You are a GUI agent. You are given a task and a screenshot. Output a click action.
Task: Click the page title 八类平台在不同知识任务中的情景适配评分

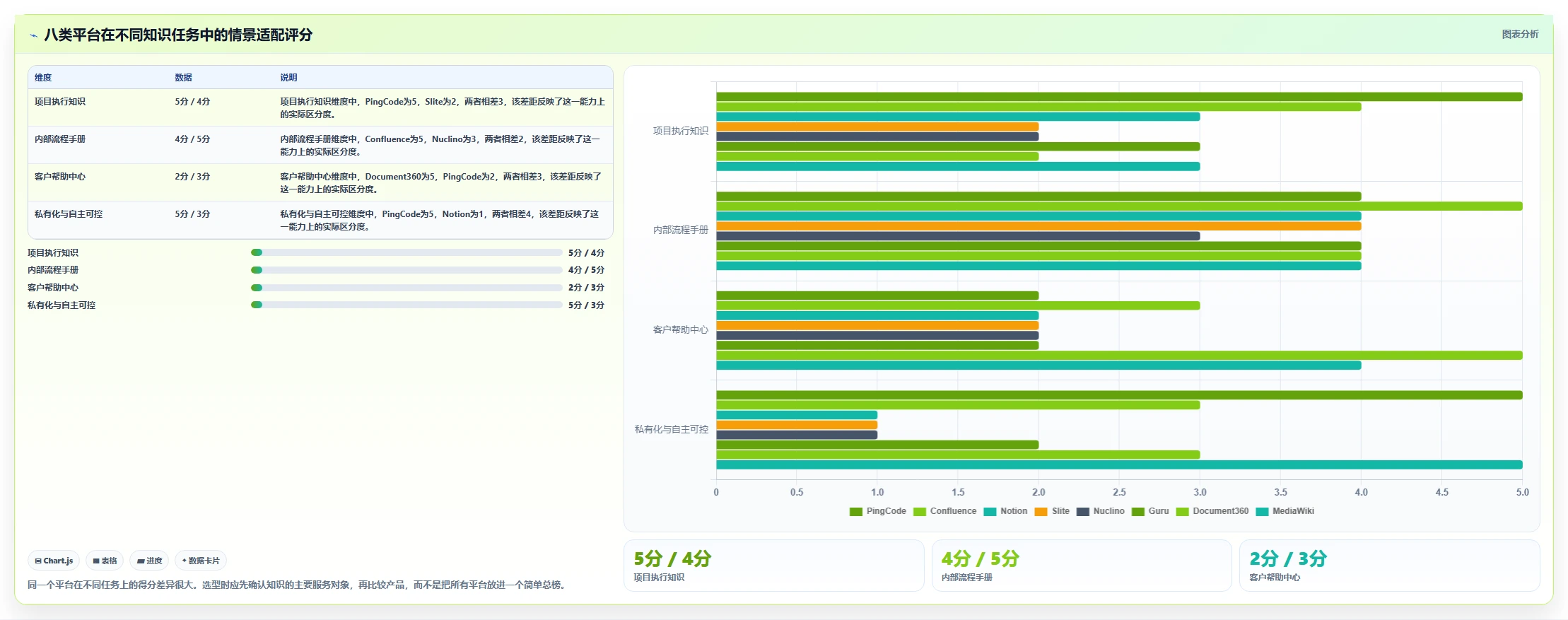[178, 35]
